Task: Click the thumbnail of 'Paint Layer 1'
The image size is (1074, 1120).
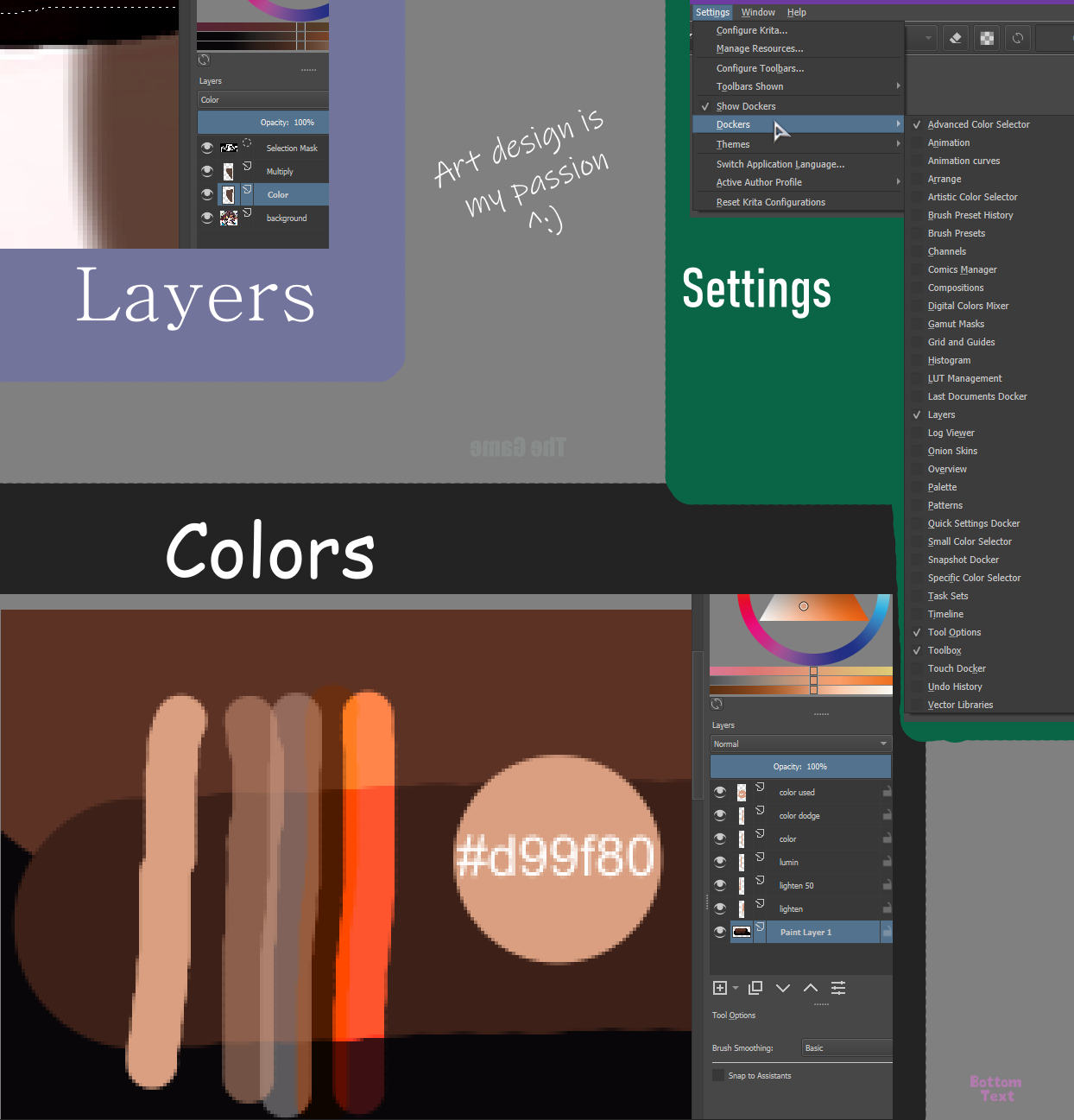Action: tap(742, 932)
